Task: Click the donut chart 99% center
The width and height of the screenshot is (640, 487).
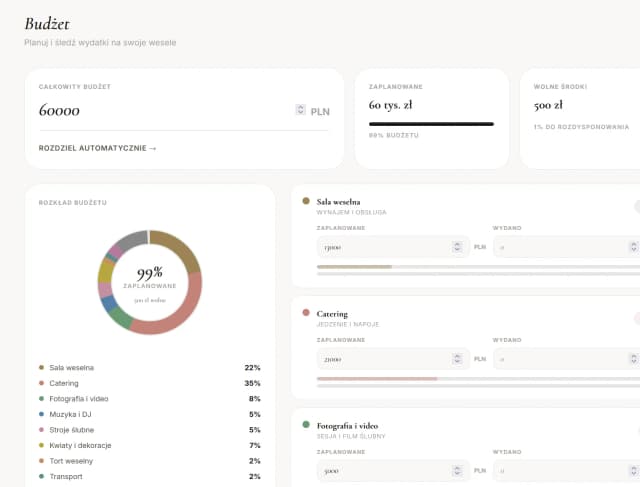Action: [x=150, y=273]
